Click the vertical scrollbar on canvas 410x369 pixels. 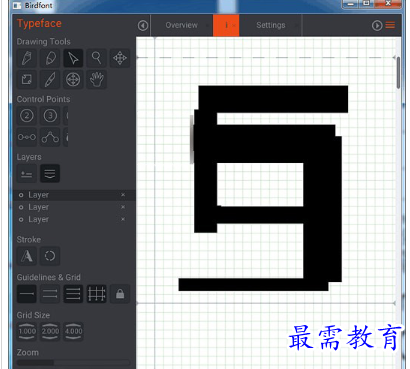398,72
